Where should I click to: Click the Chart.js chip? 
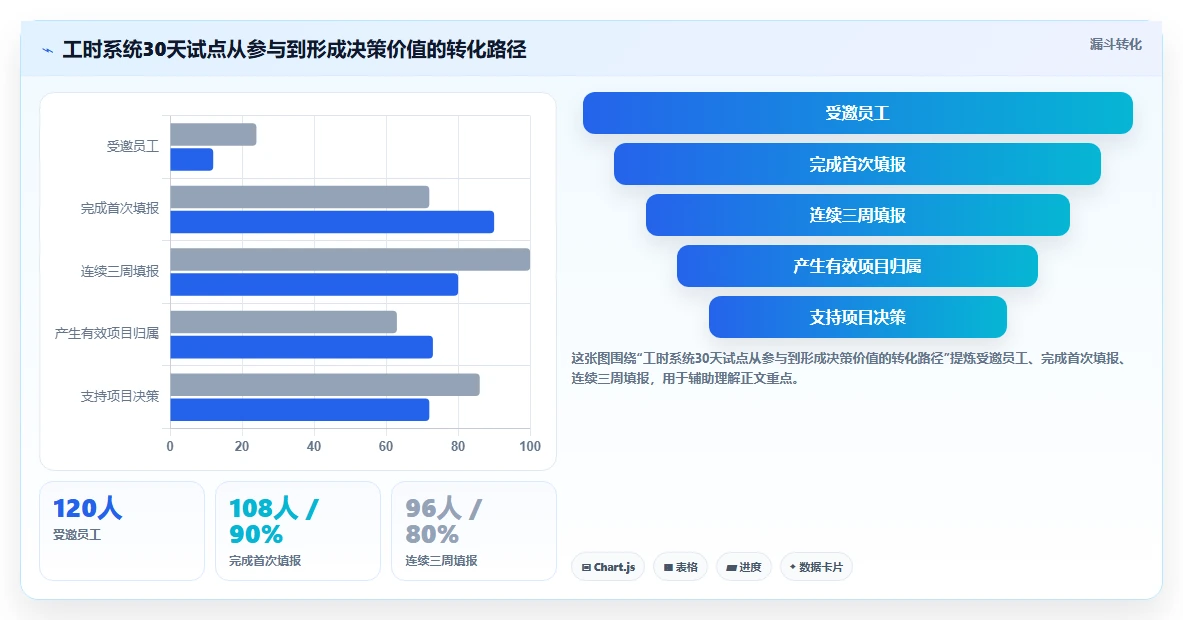point(608,567)
